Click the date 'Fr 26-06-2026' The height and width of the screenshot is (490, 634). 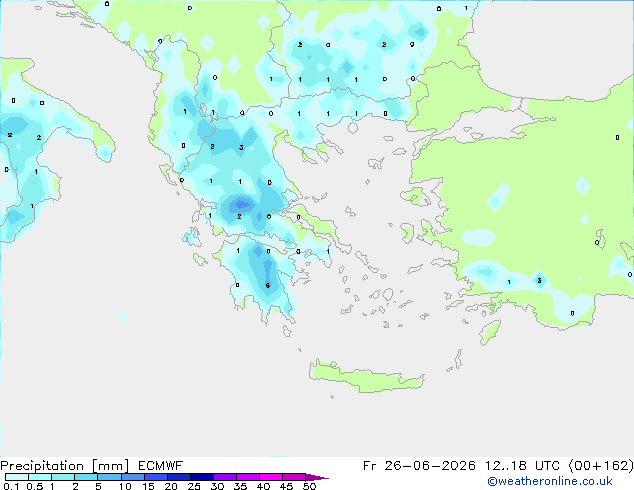[x=419, y=466]
